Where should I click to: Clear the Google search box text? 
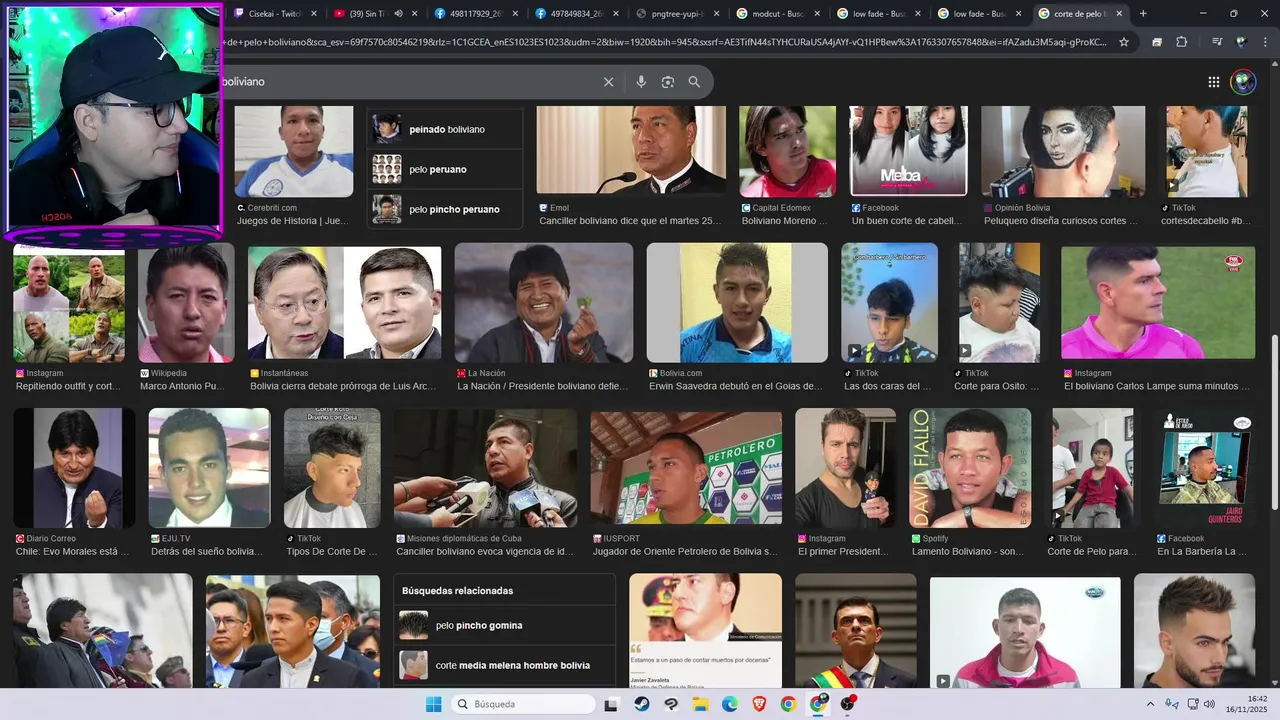coord(608,82)
